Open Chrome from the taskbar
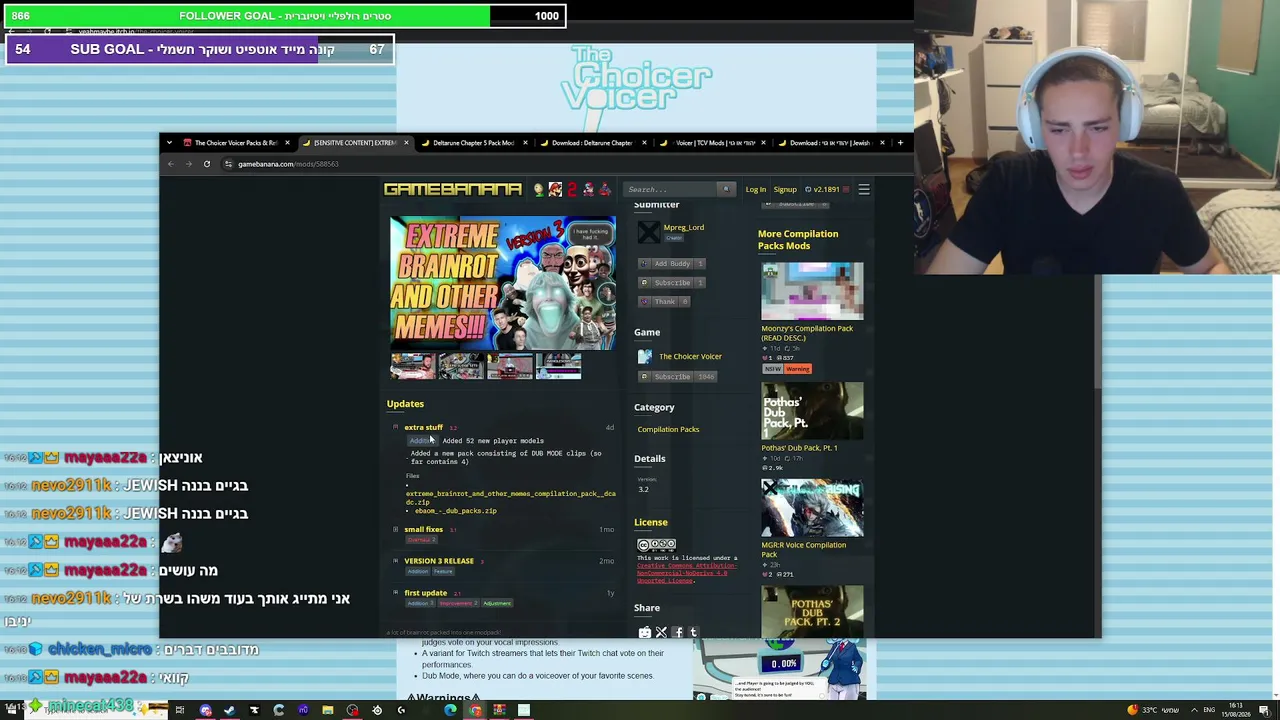1280x720 pixels. (475, 710)
